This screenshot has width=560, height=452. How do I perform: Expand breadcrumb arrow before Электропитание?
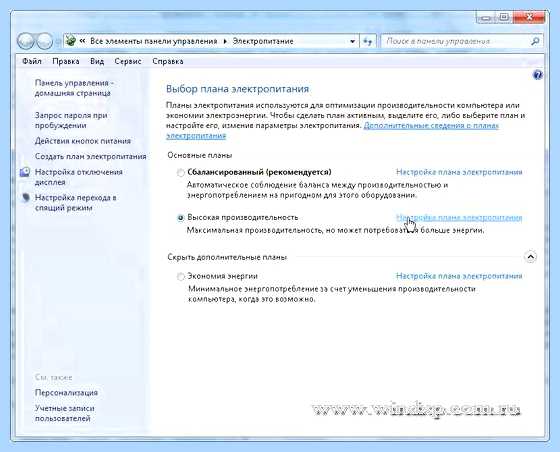click(225, 41)
